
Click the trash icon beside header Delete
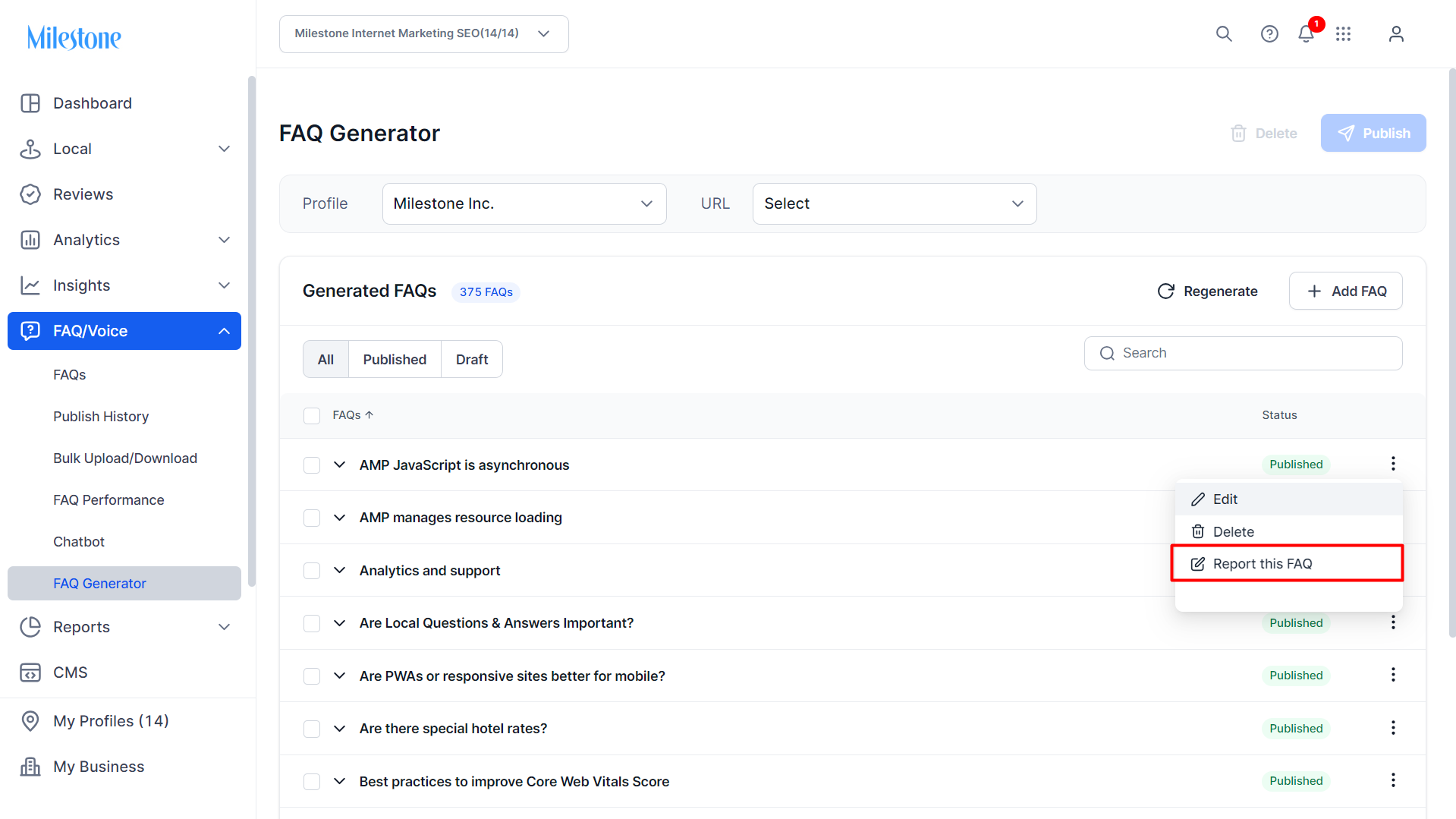[x=1238, y=134]
